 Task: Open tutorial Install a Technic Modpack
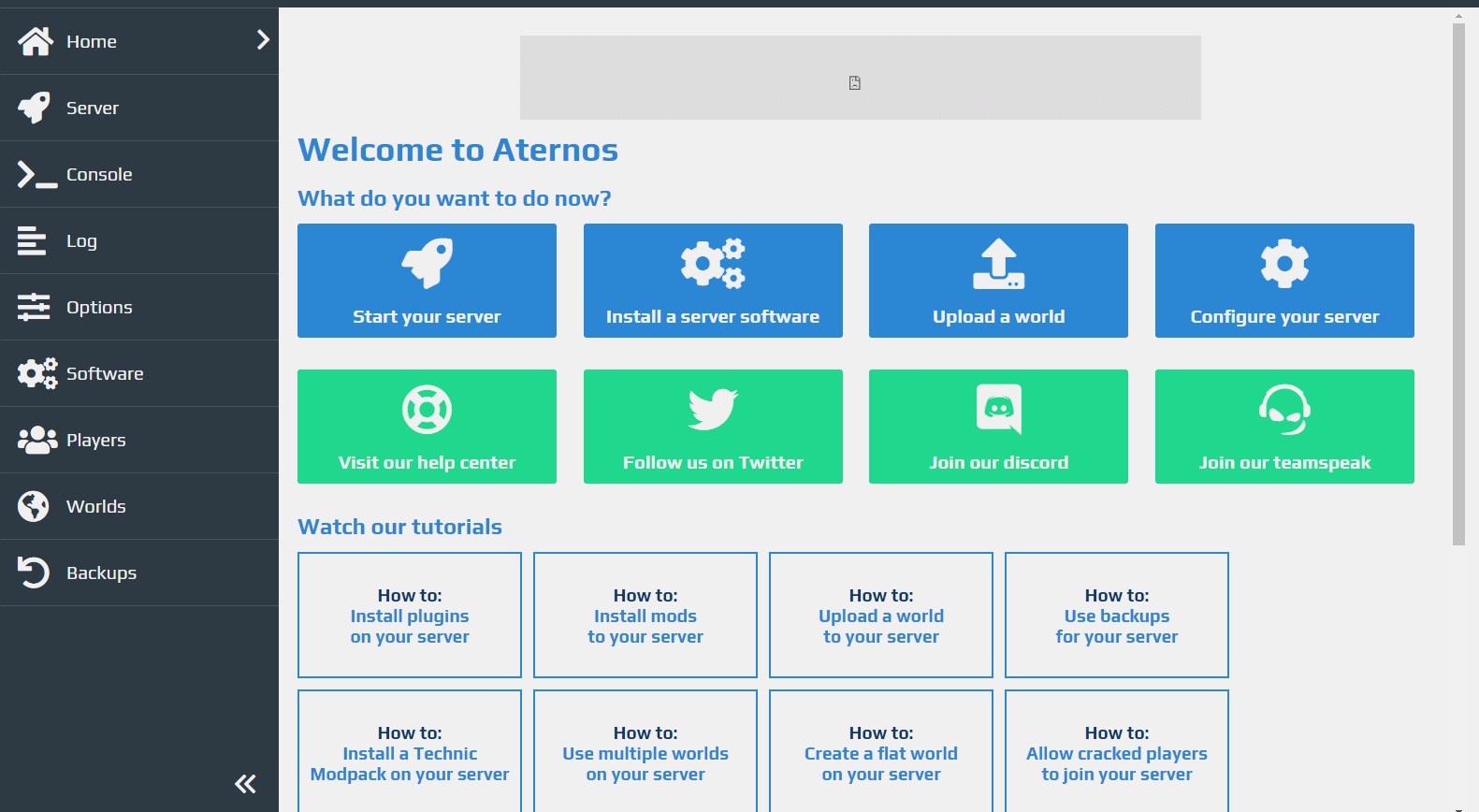[x=410, y=751]
